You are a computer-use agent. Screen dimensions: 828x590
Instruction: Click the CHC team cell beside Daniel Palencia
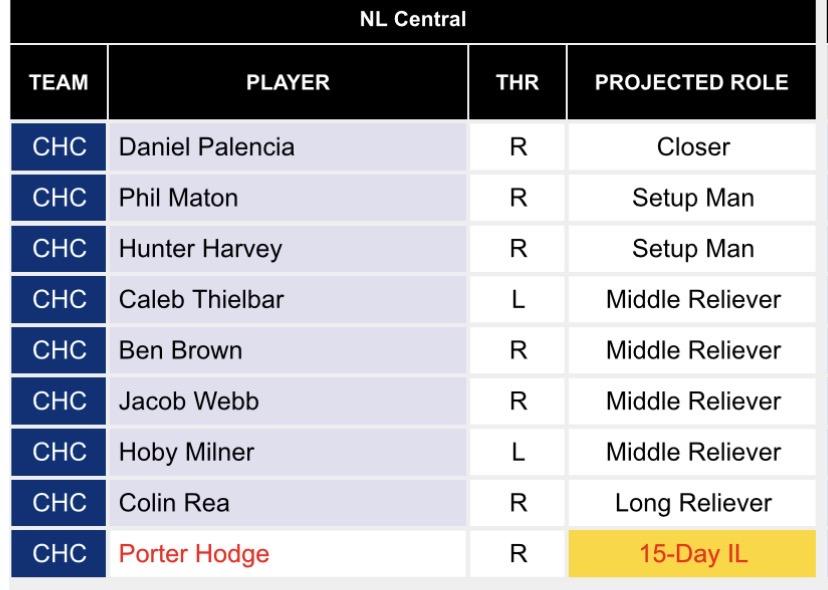(59, 147)
